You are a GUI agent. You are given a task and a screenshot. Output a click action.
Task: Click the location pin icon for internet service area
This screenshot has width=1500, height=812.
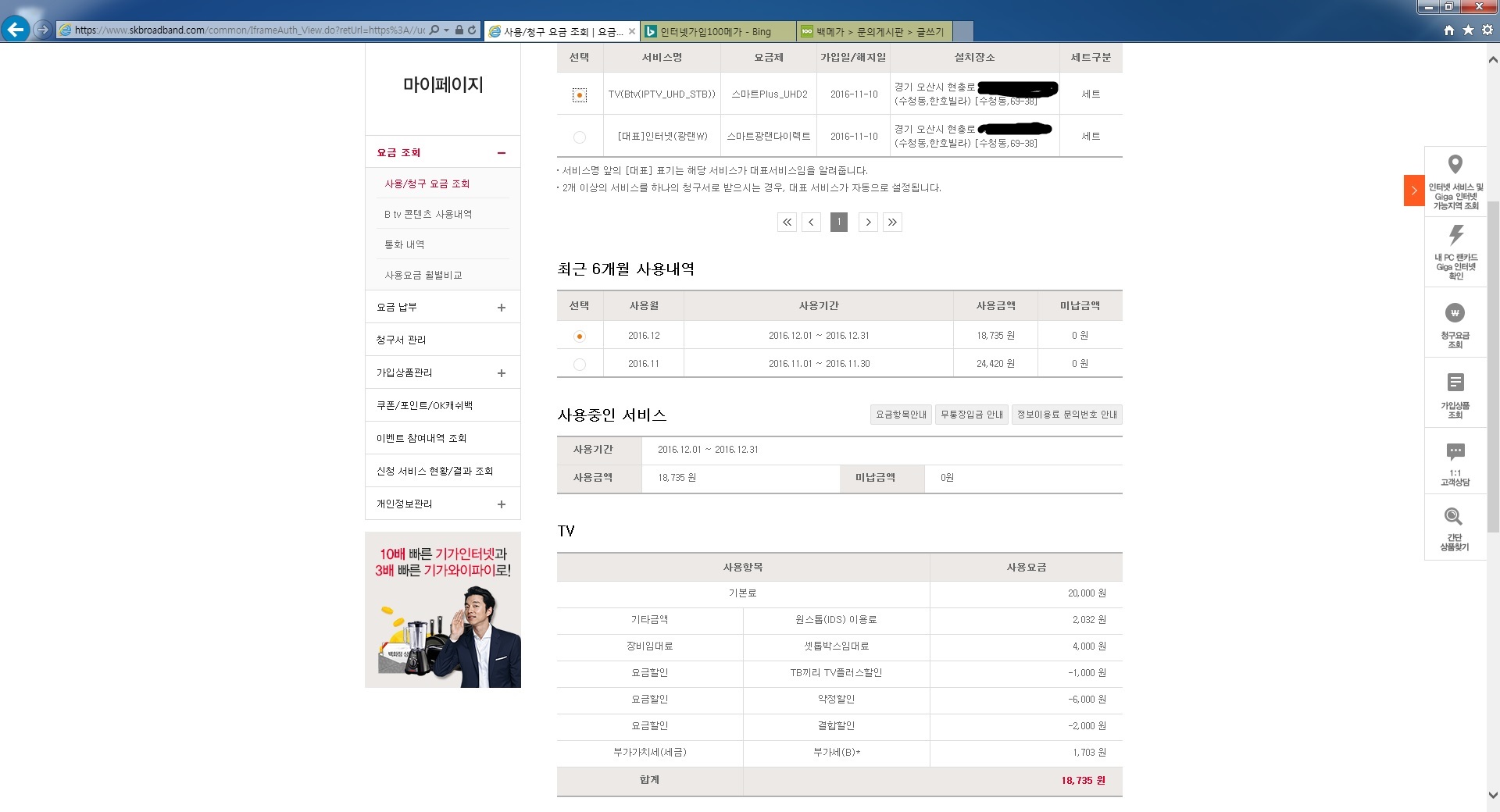point(1455,165)
